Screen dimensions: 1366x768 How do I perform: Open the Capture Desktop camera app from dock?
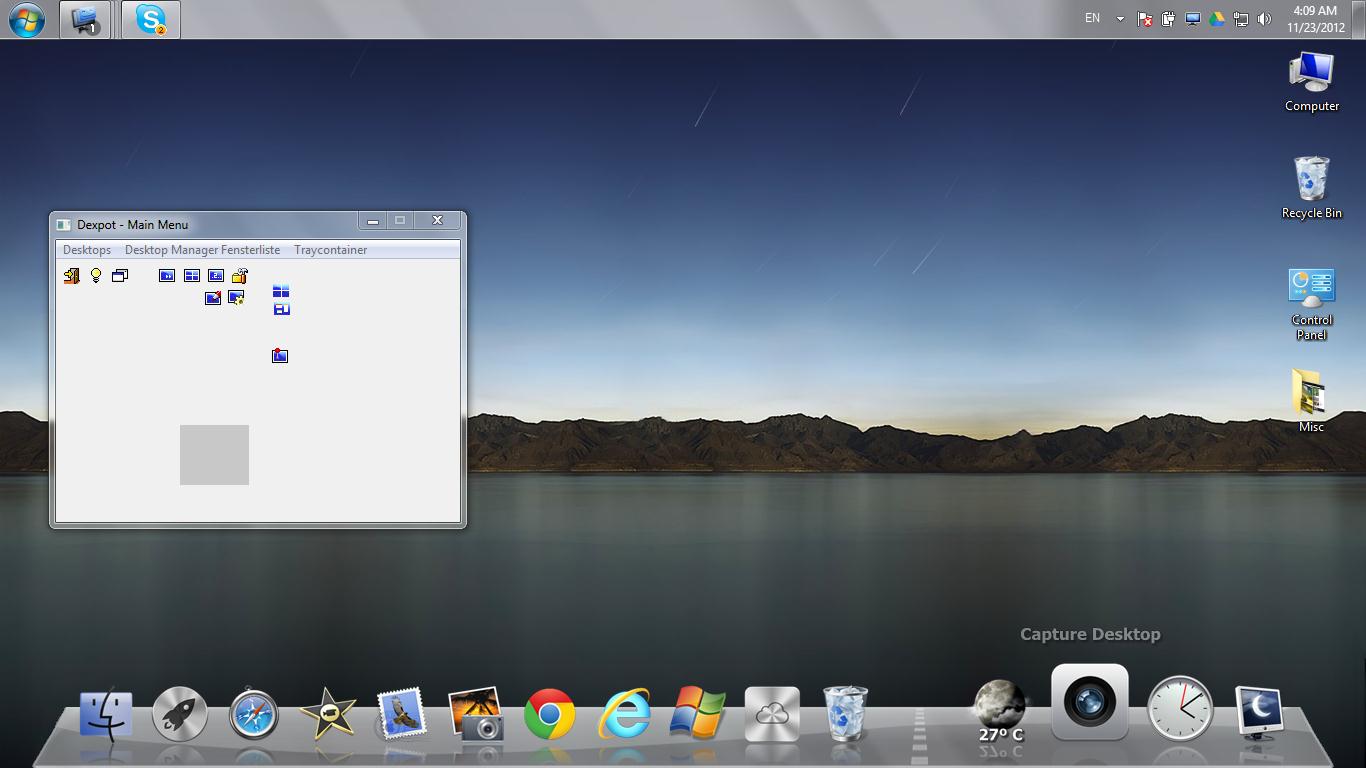pos(1089,703)
